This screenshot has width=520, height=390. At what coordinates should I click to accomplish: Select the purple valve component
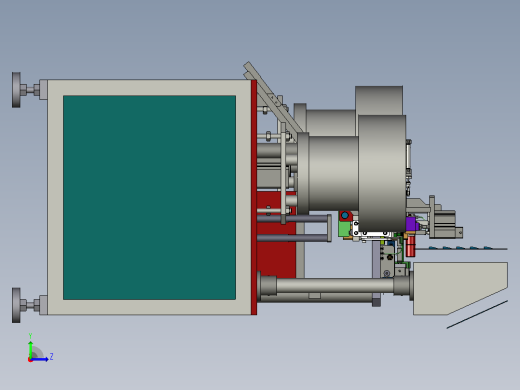tap(412, 224)
